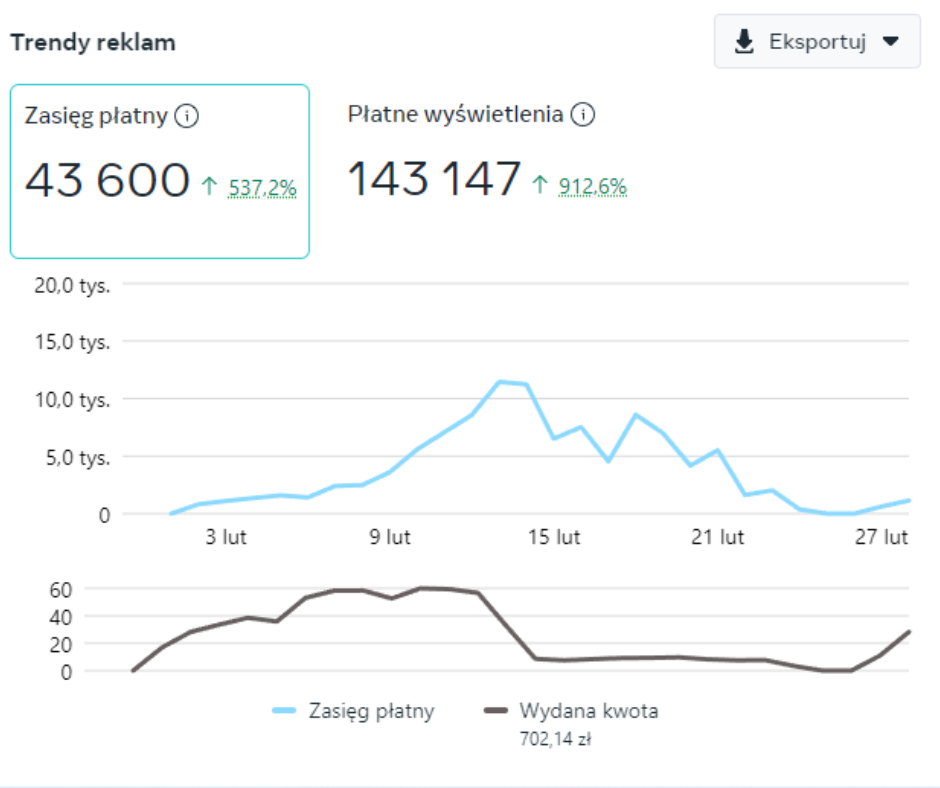Click the green arrow beside 912,6%

tap(540, 185)
